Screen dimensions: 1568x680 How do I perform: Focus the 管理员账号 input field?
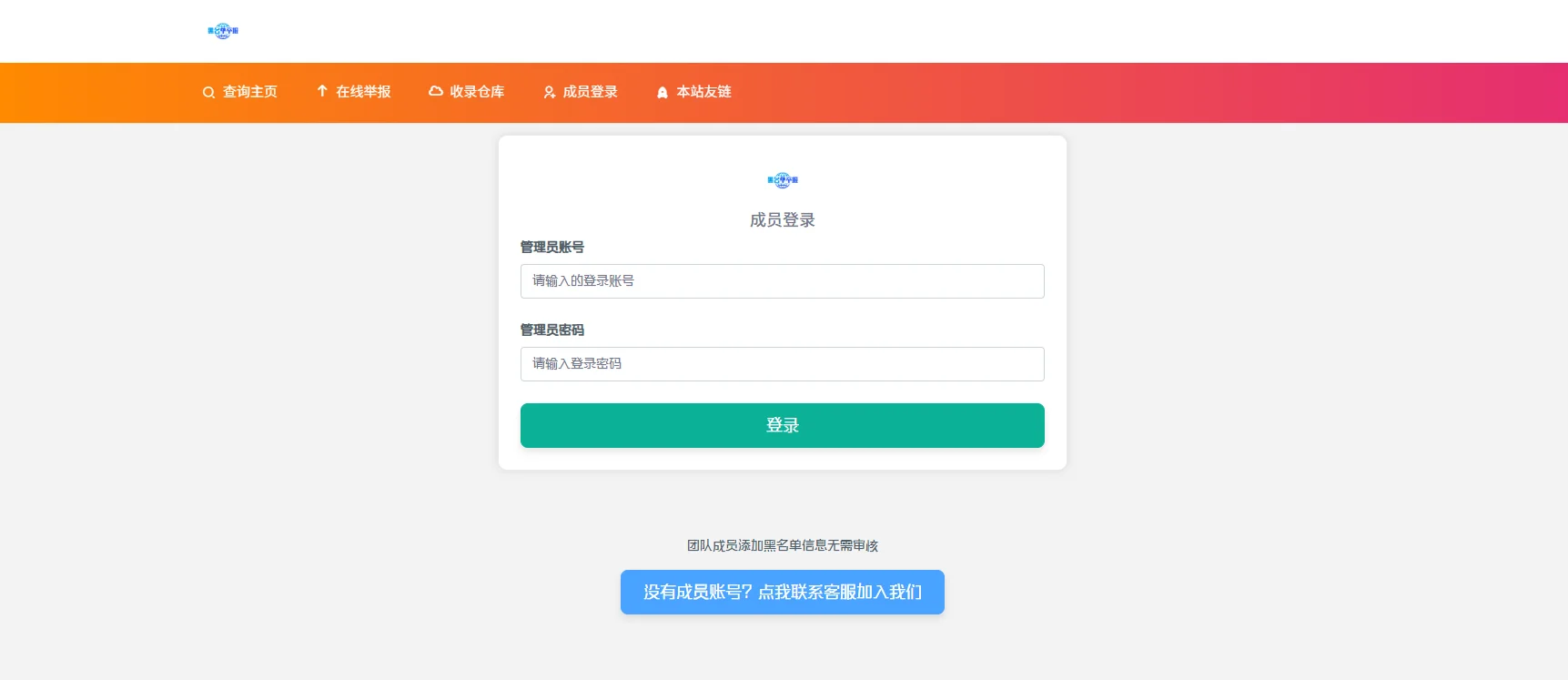point(783,281)
